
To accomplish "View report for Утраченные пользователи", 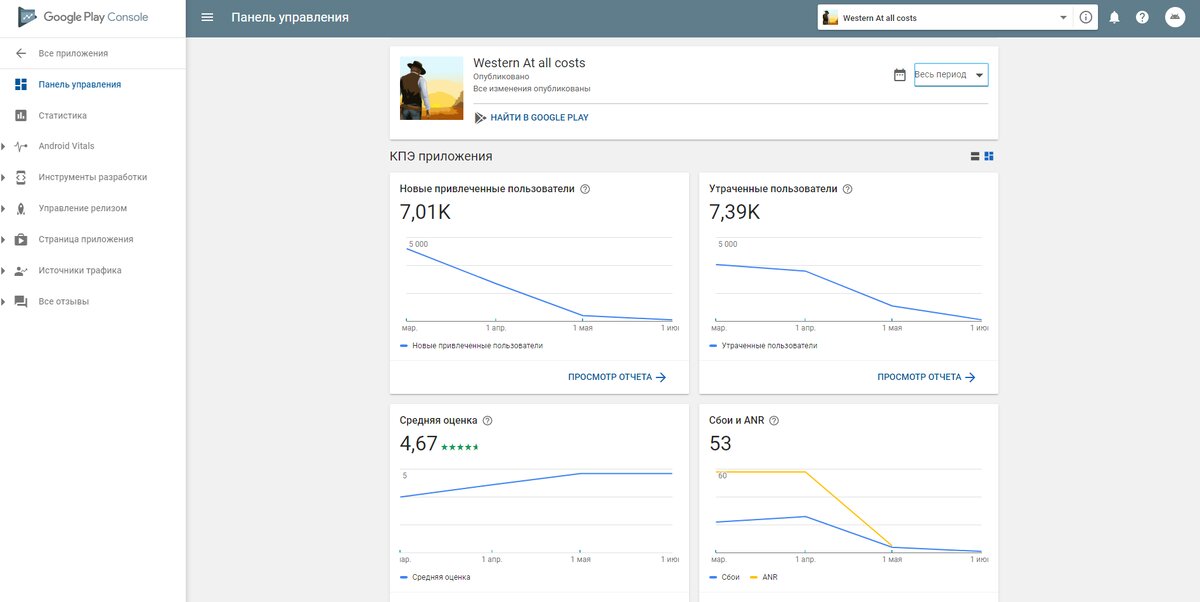I will (x=927, y=377).
